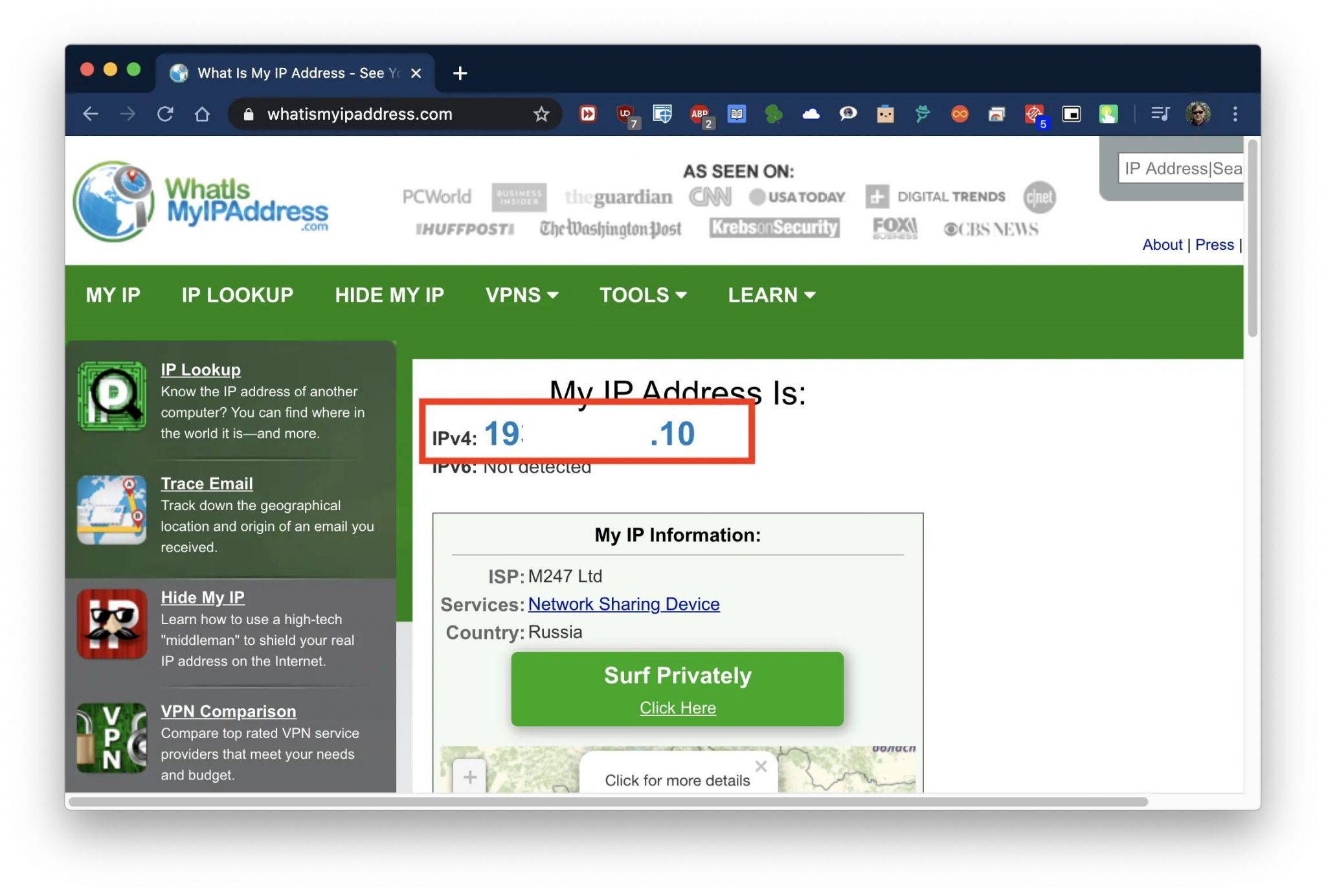Follow the Click Here link

click(677, 708)
